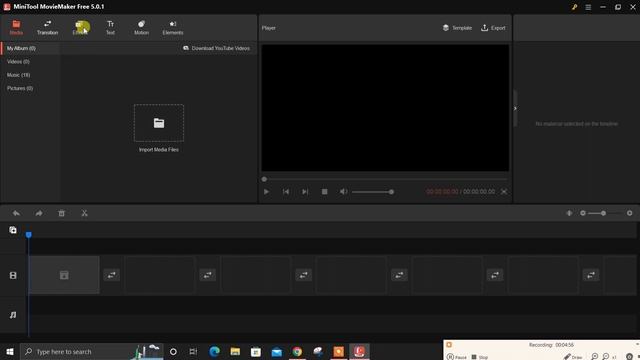
Task: Launch Google Chrome from taskbar
Action: (297, 351)
